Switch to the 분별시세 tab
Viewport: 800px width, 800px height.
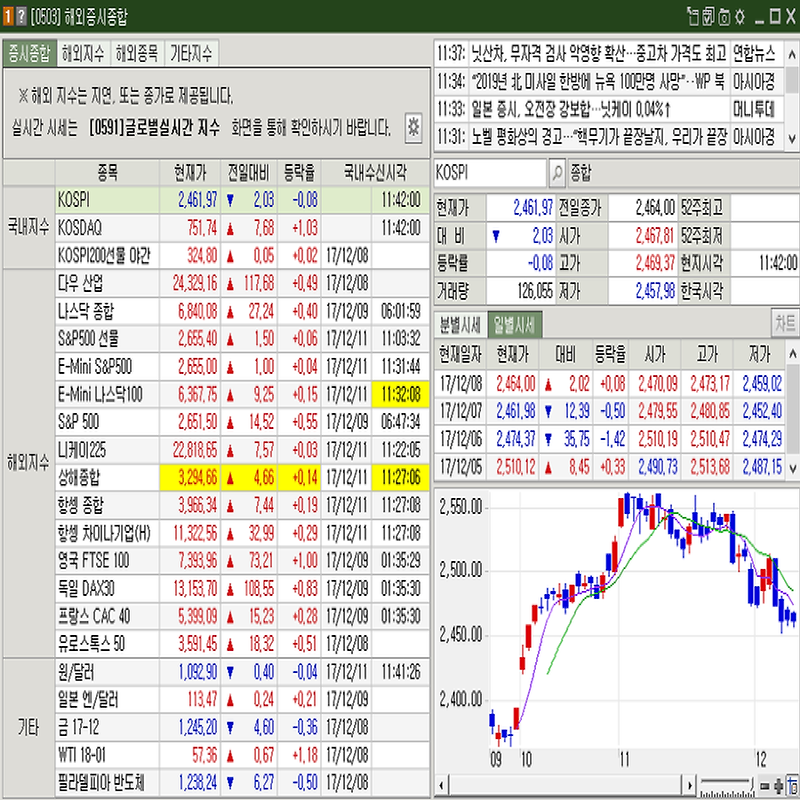[460, 324]
